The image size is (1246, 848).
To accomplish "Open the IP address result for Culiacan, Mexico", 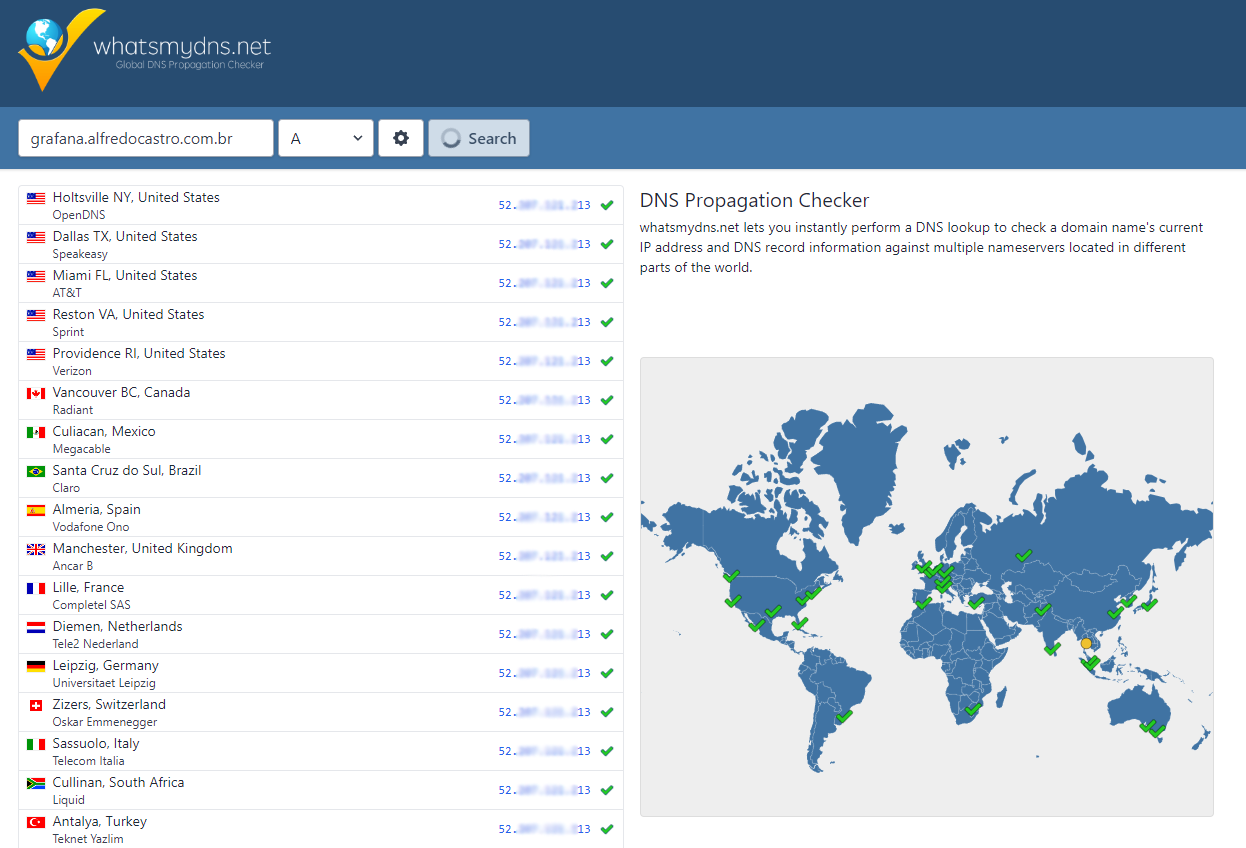I will [x=545, y=439].
